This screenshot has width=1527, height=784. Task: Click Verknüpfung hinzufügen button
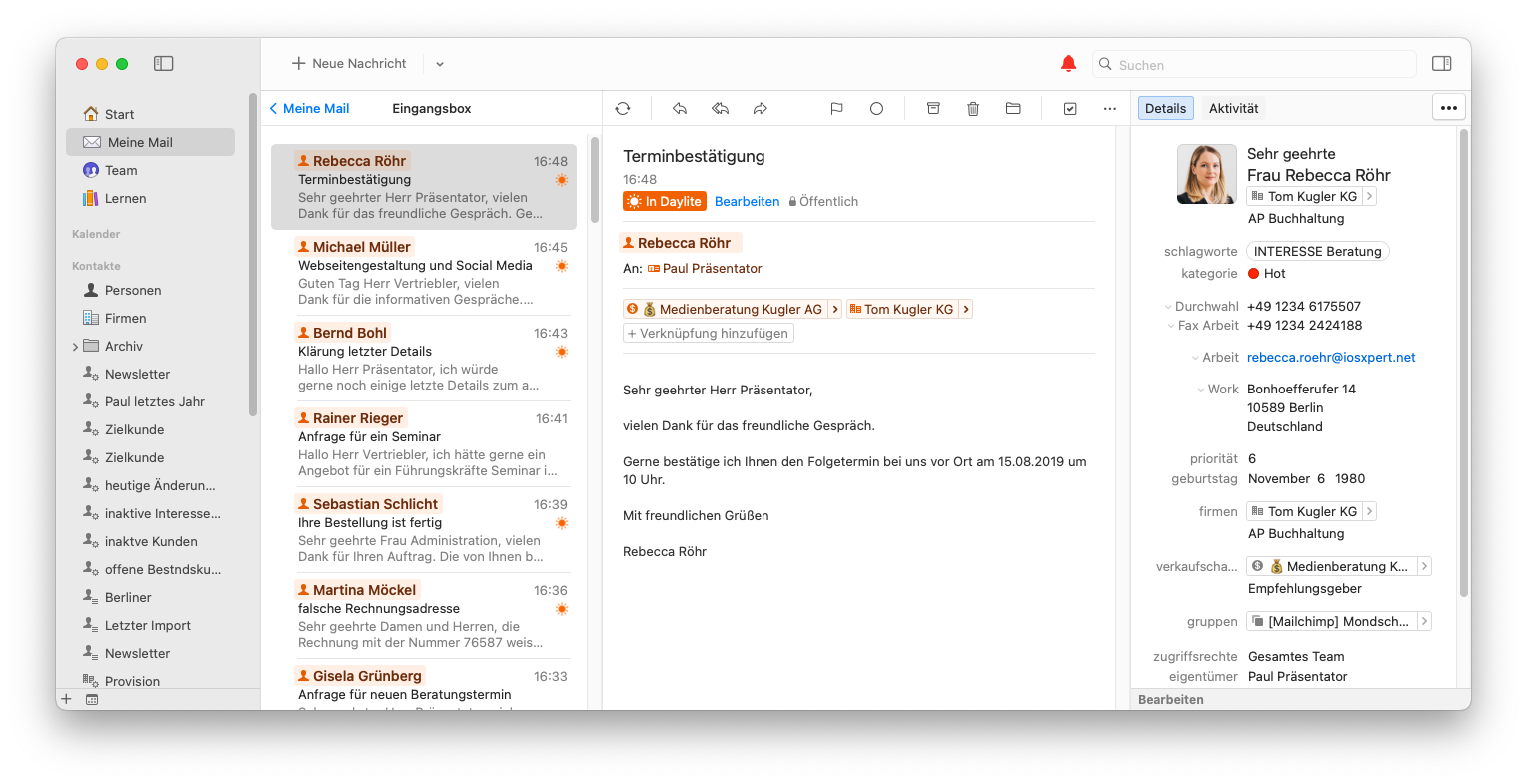click(x=709, y=333)
